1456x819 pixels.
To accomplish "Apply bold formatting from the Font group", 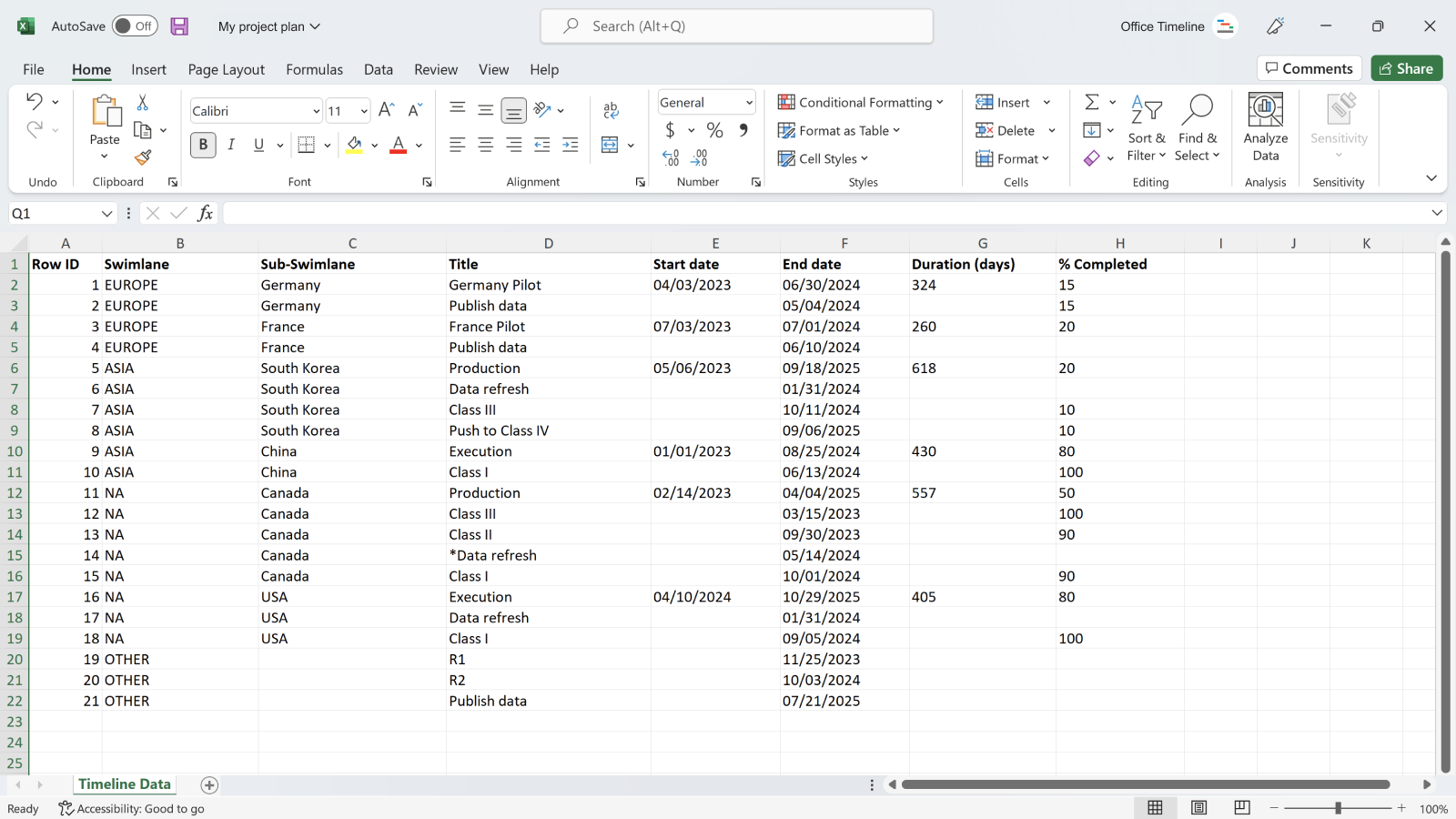I will (203, 145).
